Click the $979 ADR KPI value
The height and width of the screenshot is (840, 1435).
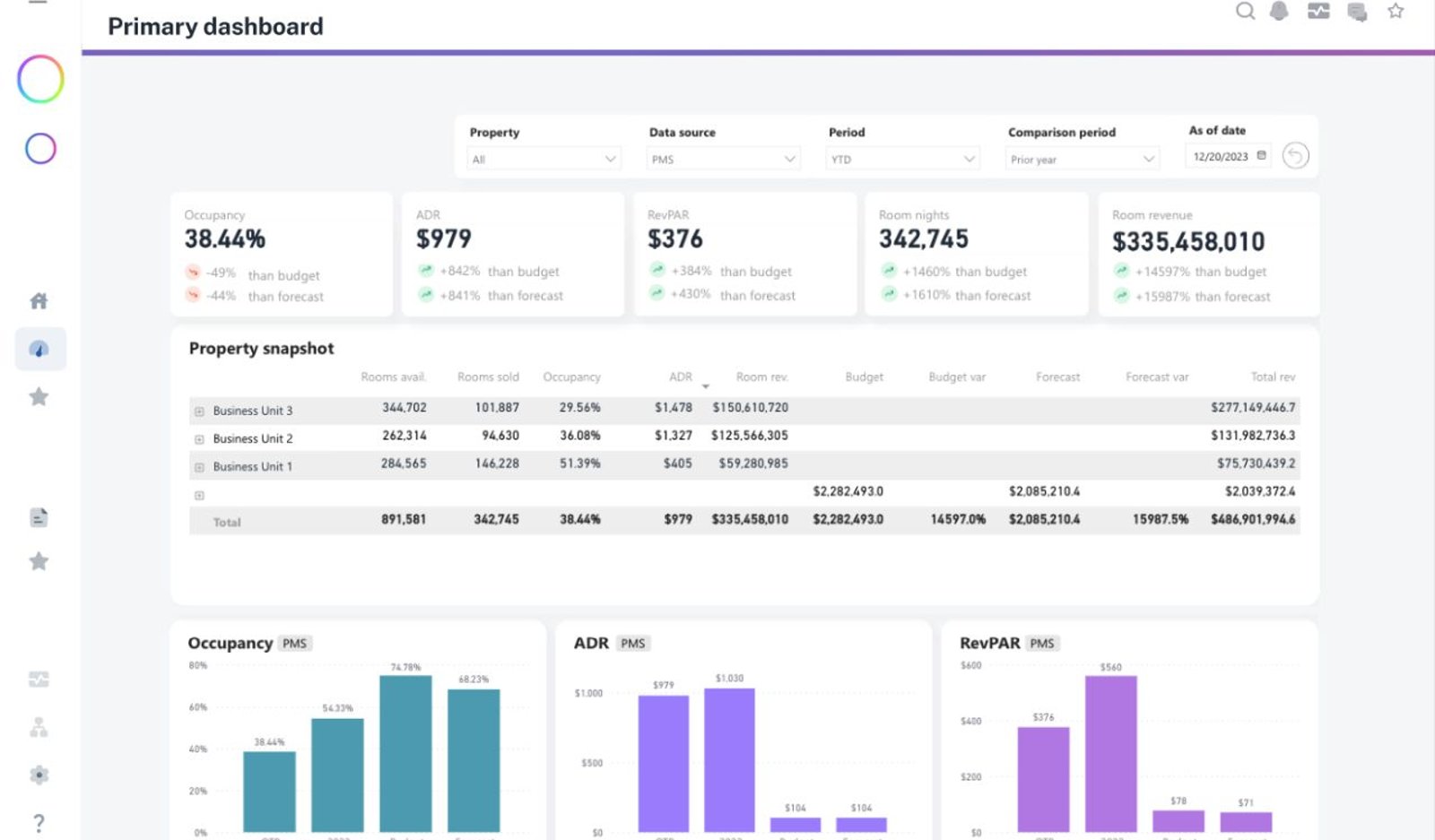pyautogui.click(x=443, y=238)
